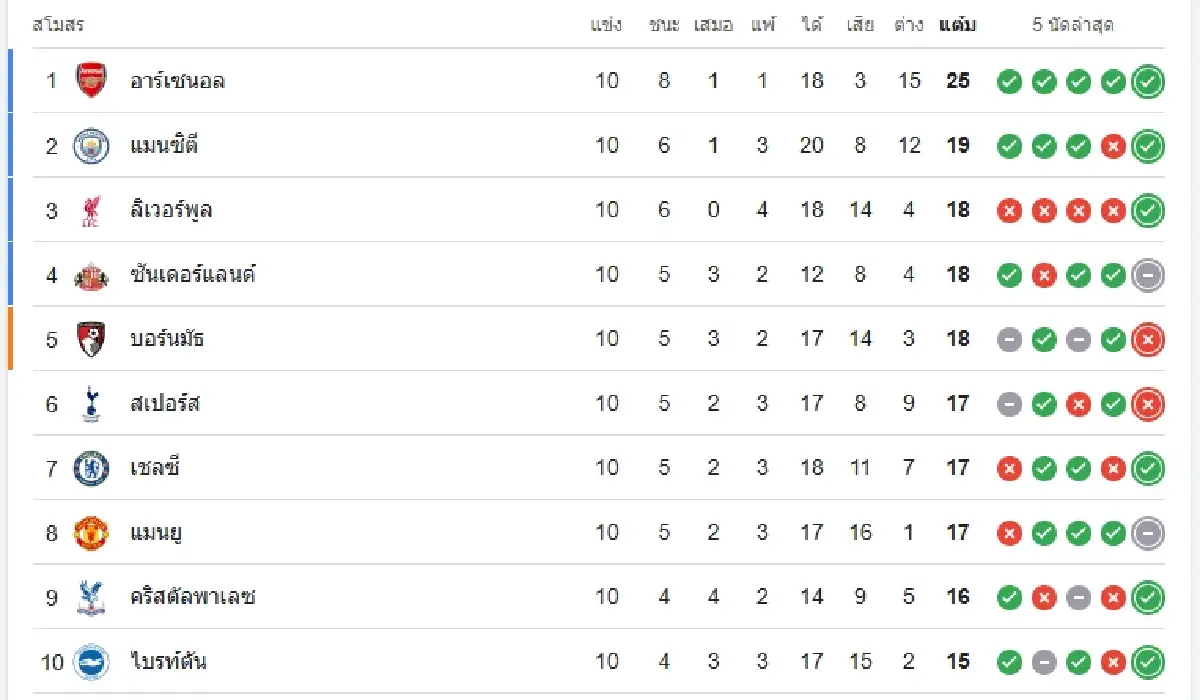Click the Tottenham Spurs club crest
The image size is (1200, 700).
(x=91, y=404)
